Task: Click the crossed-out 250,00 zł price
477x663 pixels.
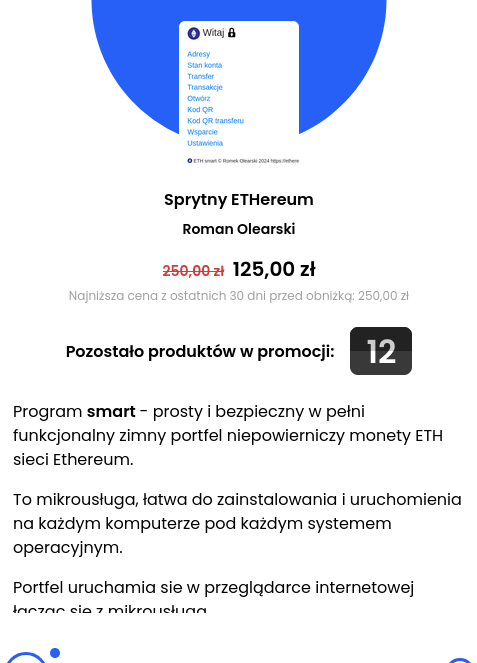Action: pos(193,271)
